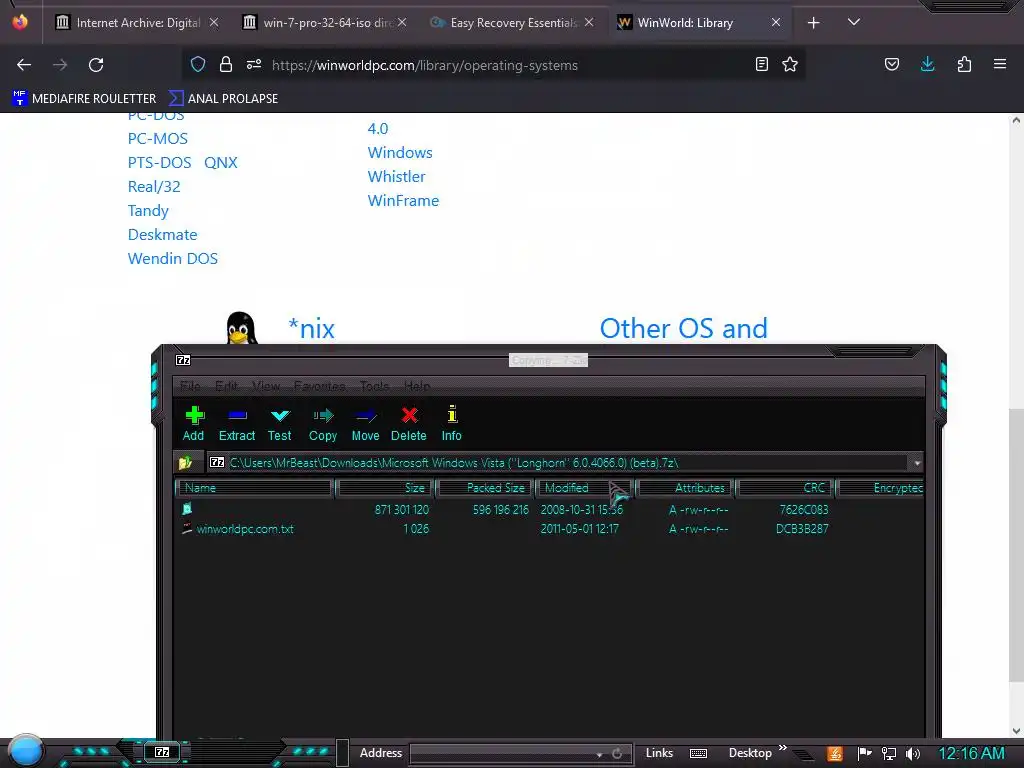Click the Add button in 7-Zip toolbar

(193, 424)
